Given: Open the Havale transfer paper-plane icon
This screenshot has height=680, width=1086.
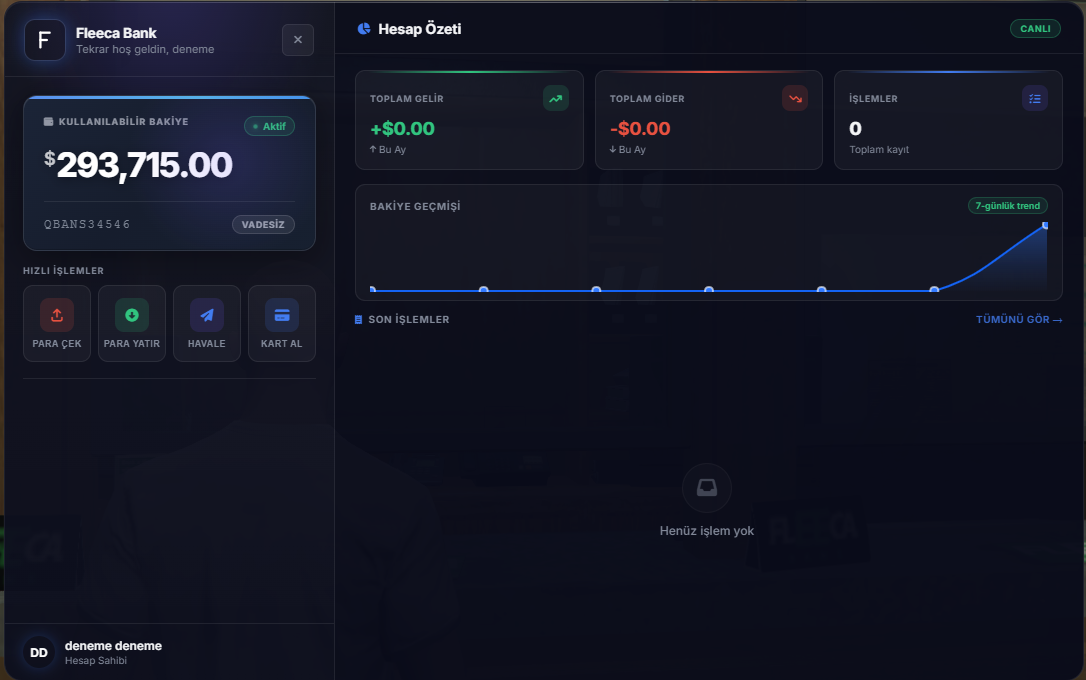Looking at the screenshot, I should 206,315.
